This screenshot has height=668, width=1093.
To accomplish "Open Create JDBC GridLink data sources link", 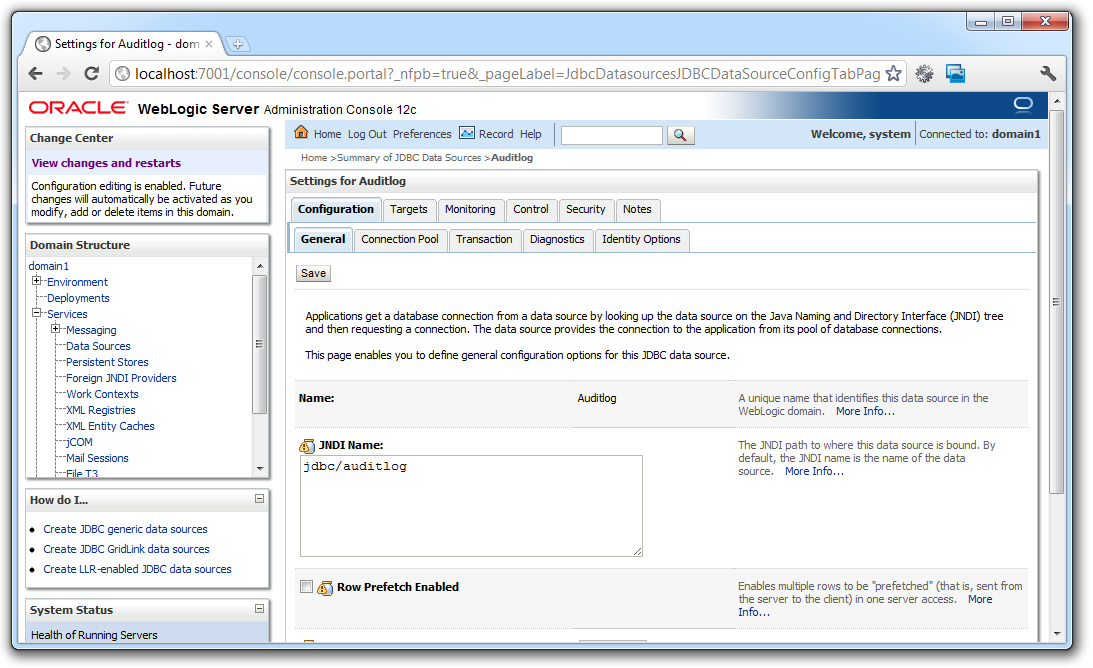I will click(126, 548).
